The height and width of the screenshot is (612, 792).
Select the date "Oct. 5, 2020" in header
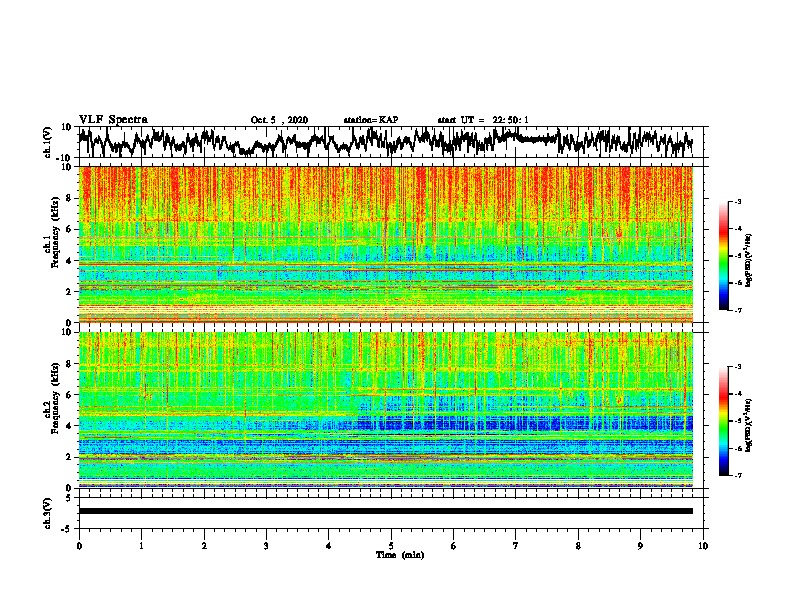point(279,120)
